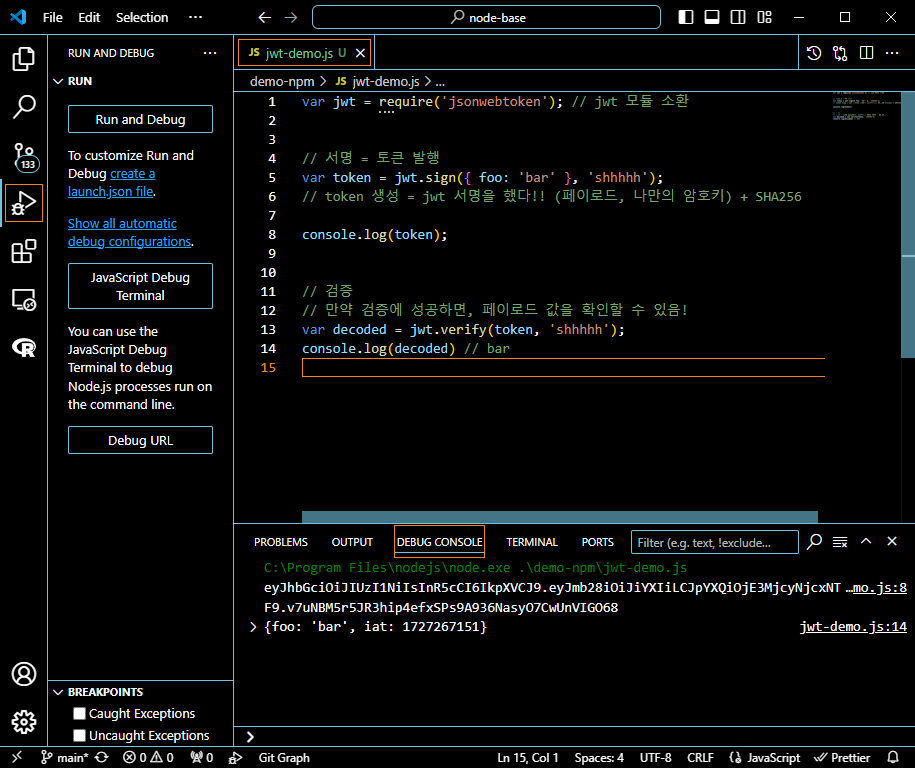The image size is (915, 768).
Task: Toggle the primary side bar layout icon
Action: (686, 18)
